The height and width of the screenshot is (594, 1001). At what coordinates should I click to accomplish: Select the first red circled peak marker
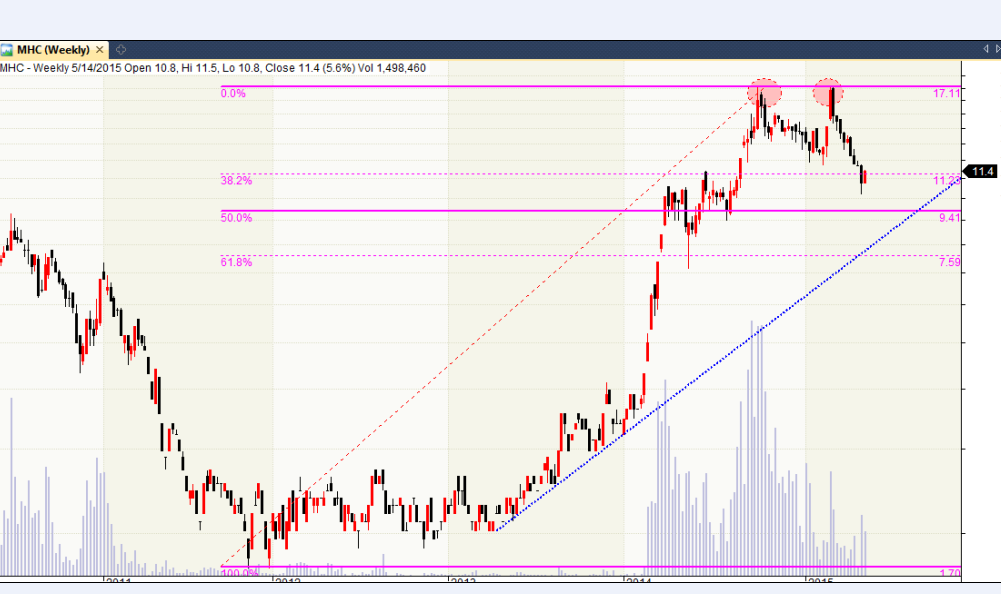pos(764,93)
